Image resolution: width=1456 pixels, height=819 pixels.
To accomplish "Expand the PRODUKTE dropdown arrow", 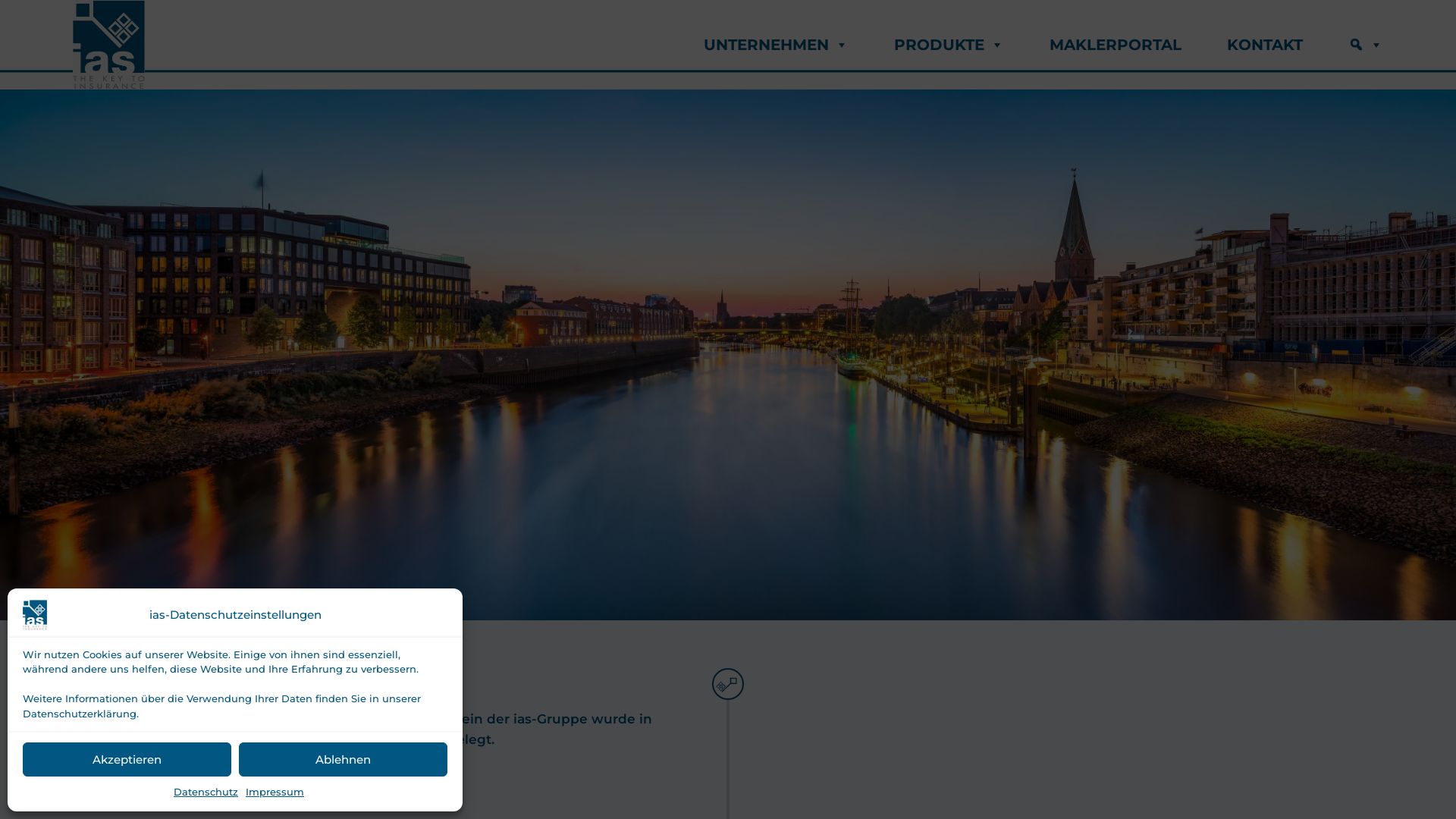I will (x=997, y=45).
